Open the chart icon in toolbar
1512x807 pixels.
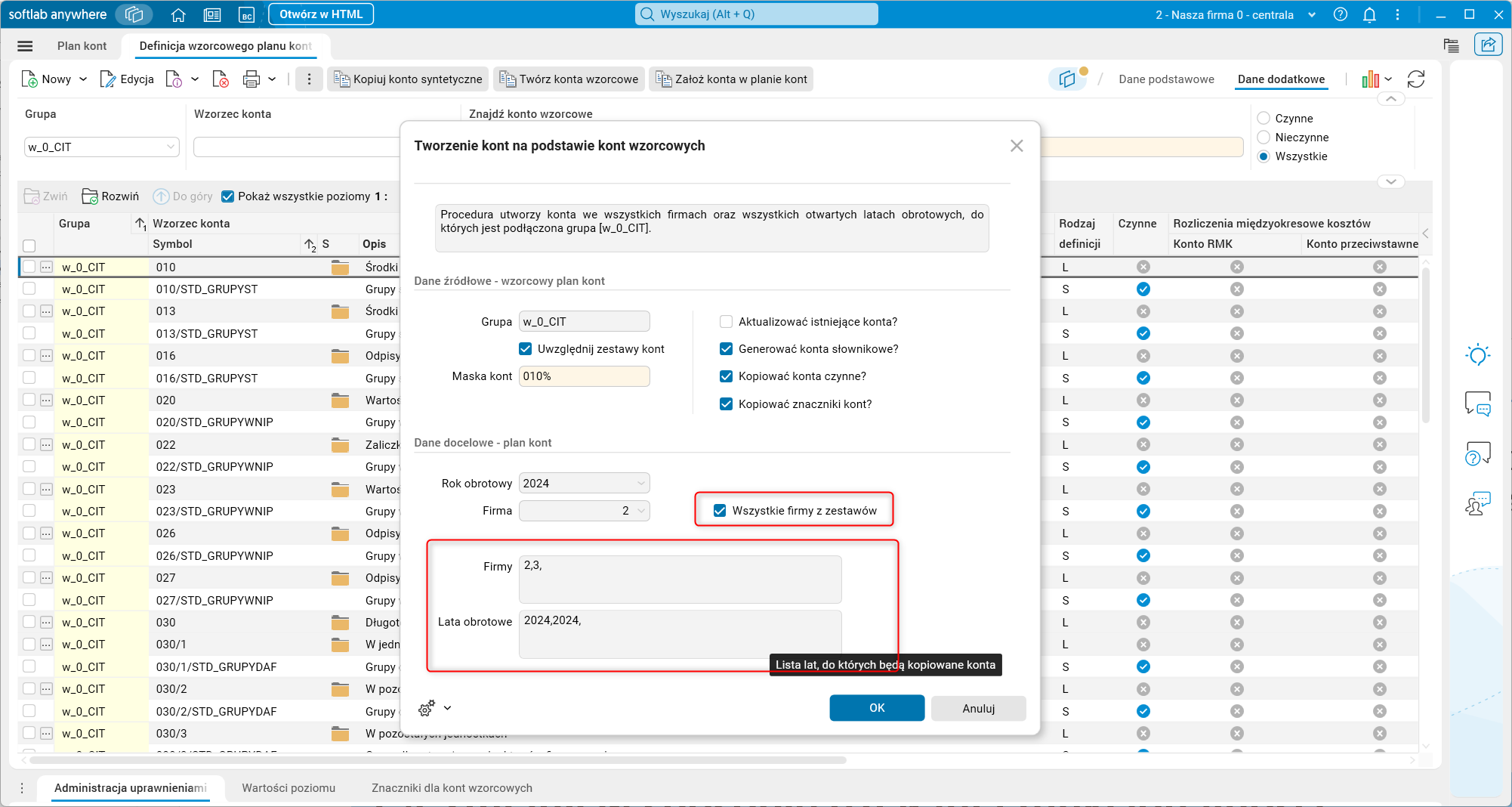1370,79
